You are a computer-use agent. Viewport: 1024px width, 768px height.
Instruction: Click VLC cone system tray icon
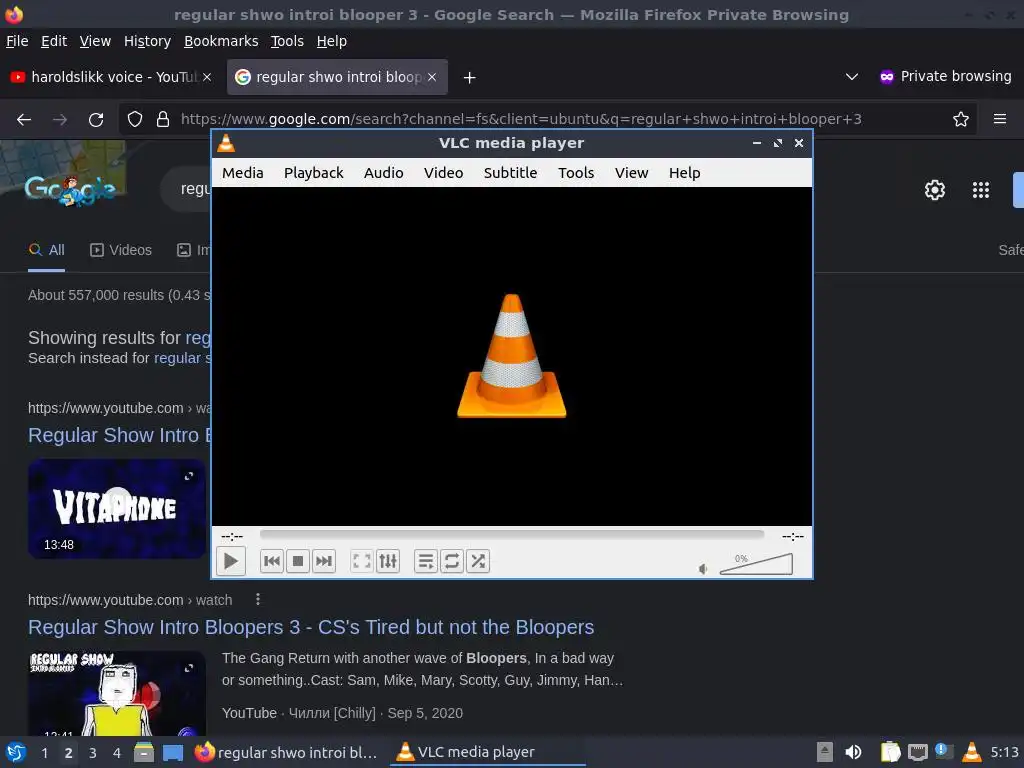[972, 752]
